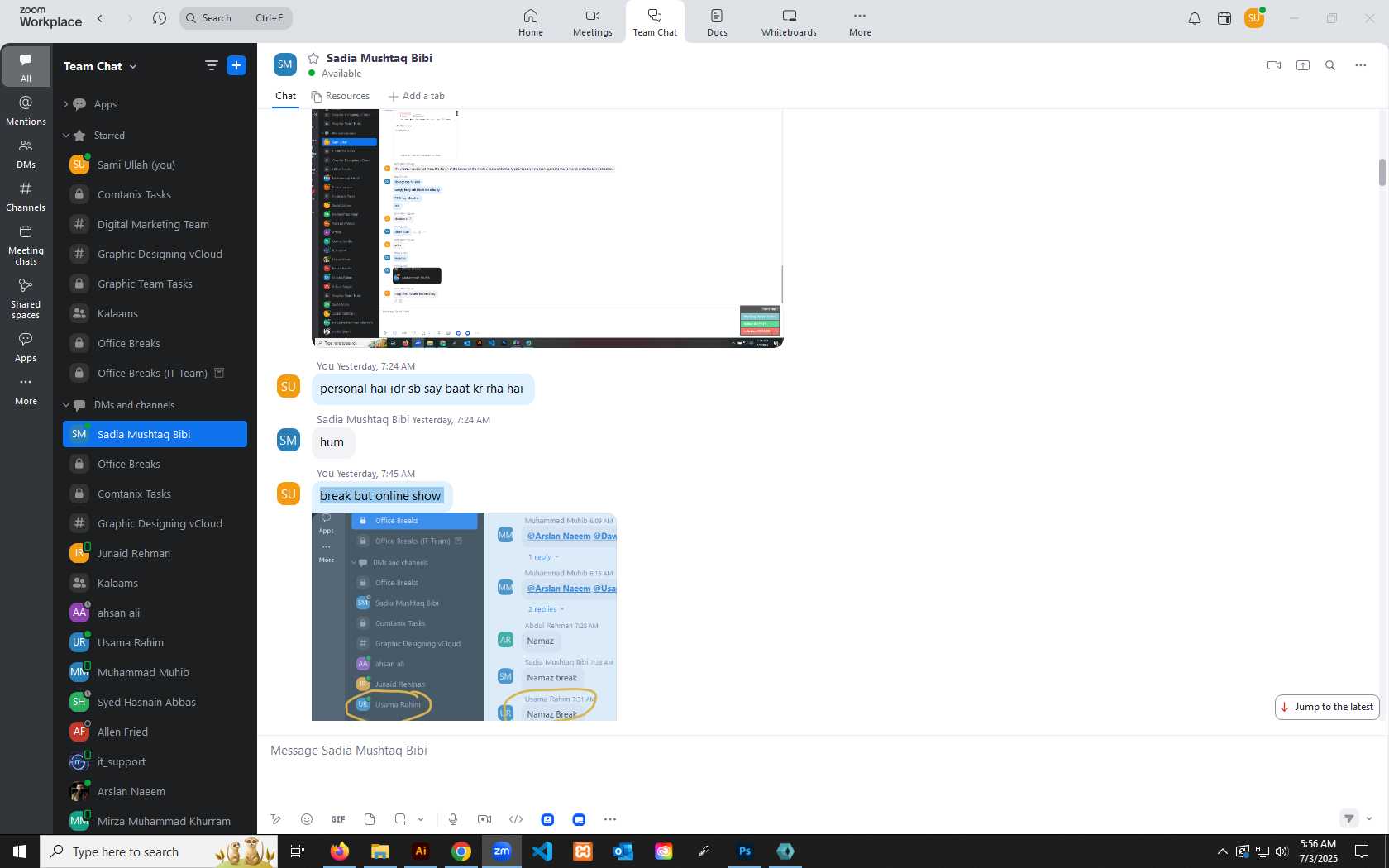Open chat header more options ellipsis
Image resolution: width=1389 pixels, height=868 pixels.
1361,65
